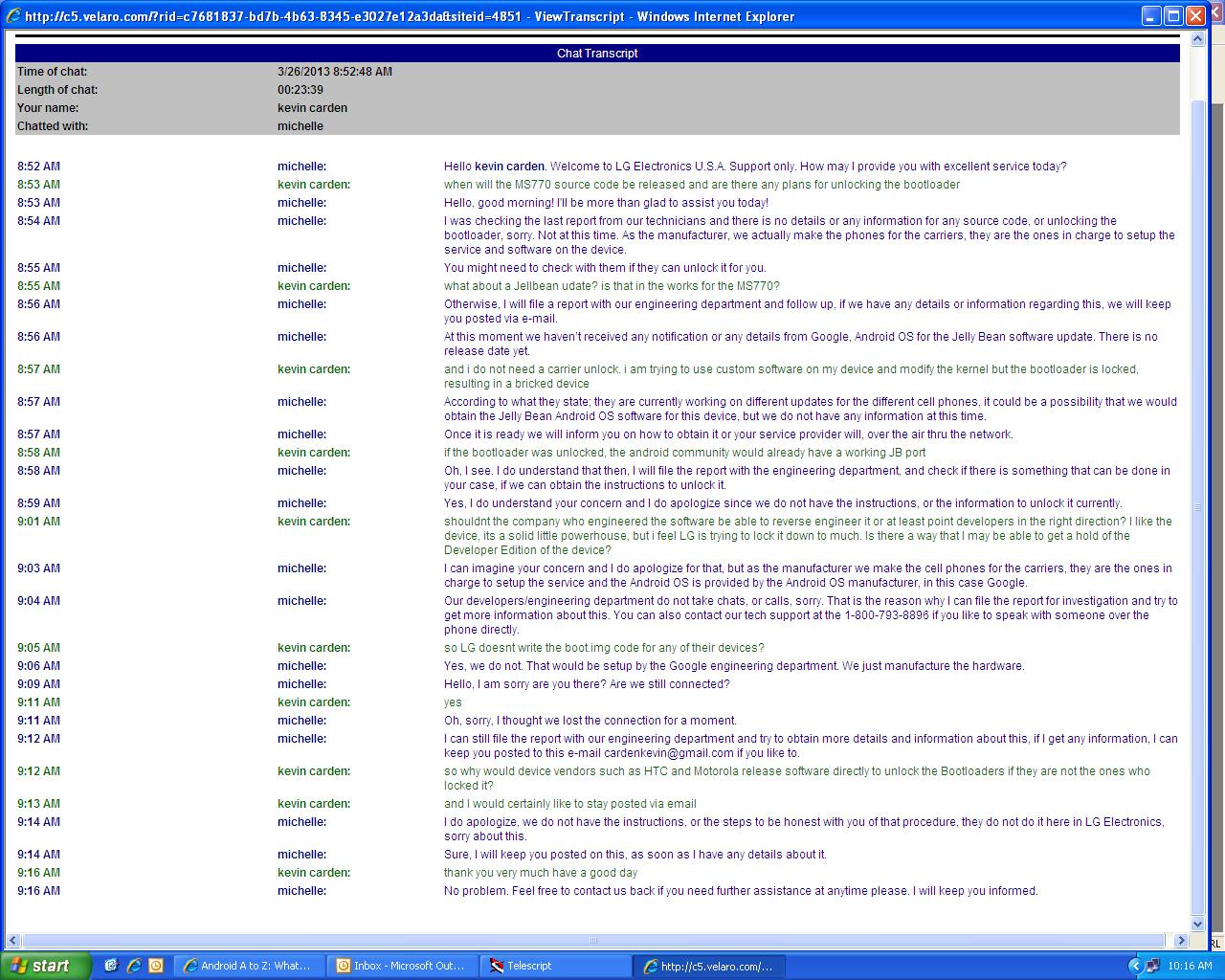Image resolution: width=1225 pixels, height=980 pixels.
Task: Click the welcome message from michelle
Action: point(755,167)
